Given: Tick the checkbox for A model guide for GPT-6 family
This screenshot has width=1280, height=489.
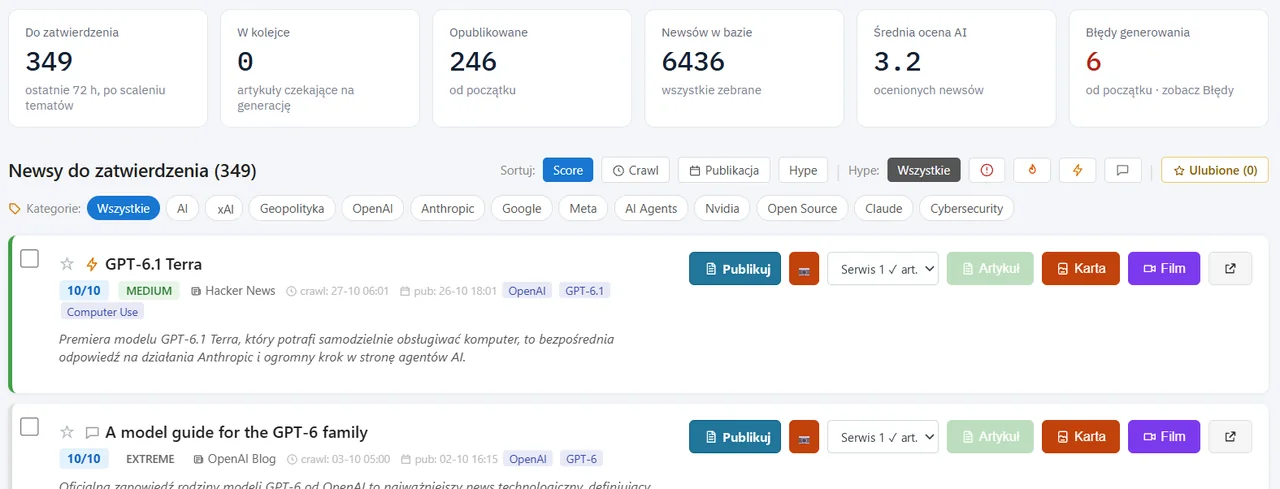Looking at the screenshot, I should click(x=30, y=427).
